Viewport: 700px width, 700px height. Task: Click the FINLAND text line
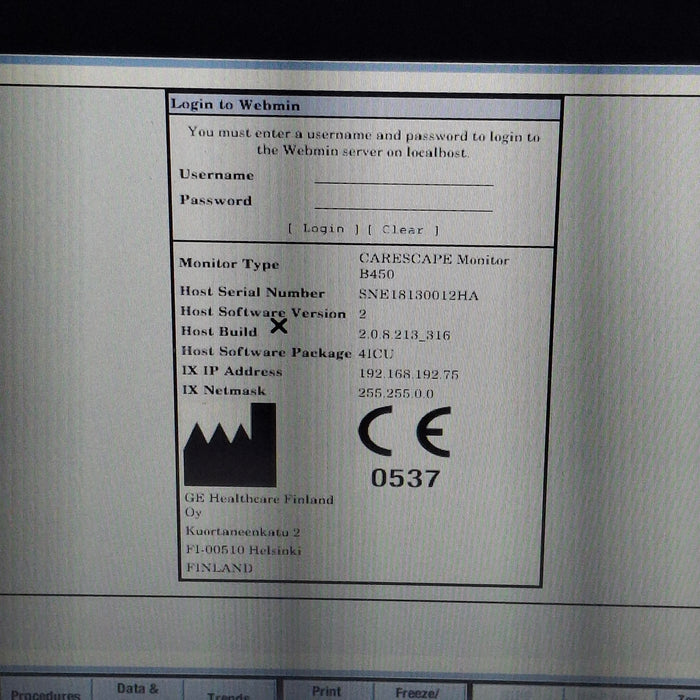coord(219,568)
